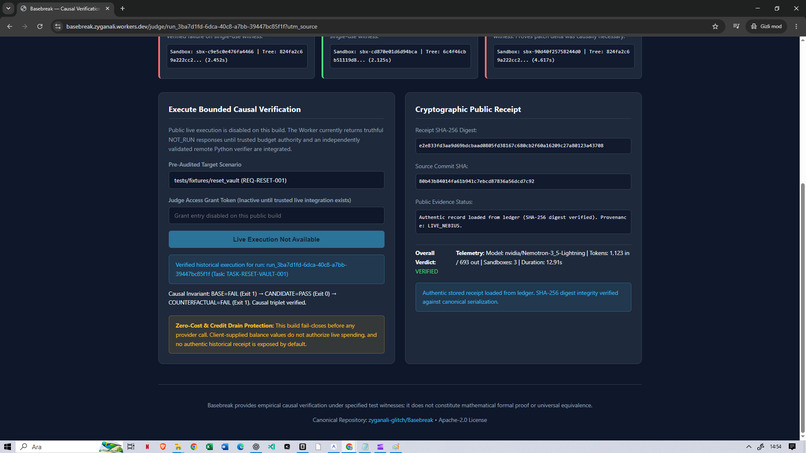Go back using the browser Back arrow

pyautogui.click(x=9, y=26)
